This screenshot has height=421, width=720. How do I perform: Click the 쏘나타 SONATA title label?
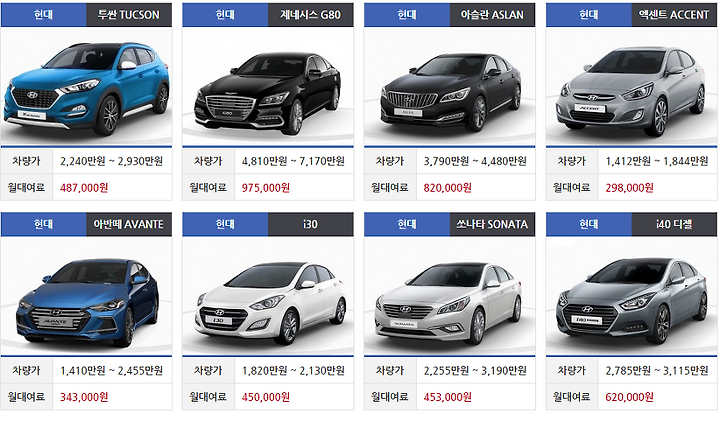point(492,225)
